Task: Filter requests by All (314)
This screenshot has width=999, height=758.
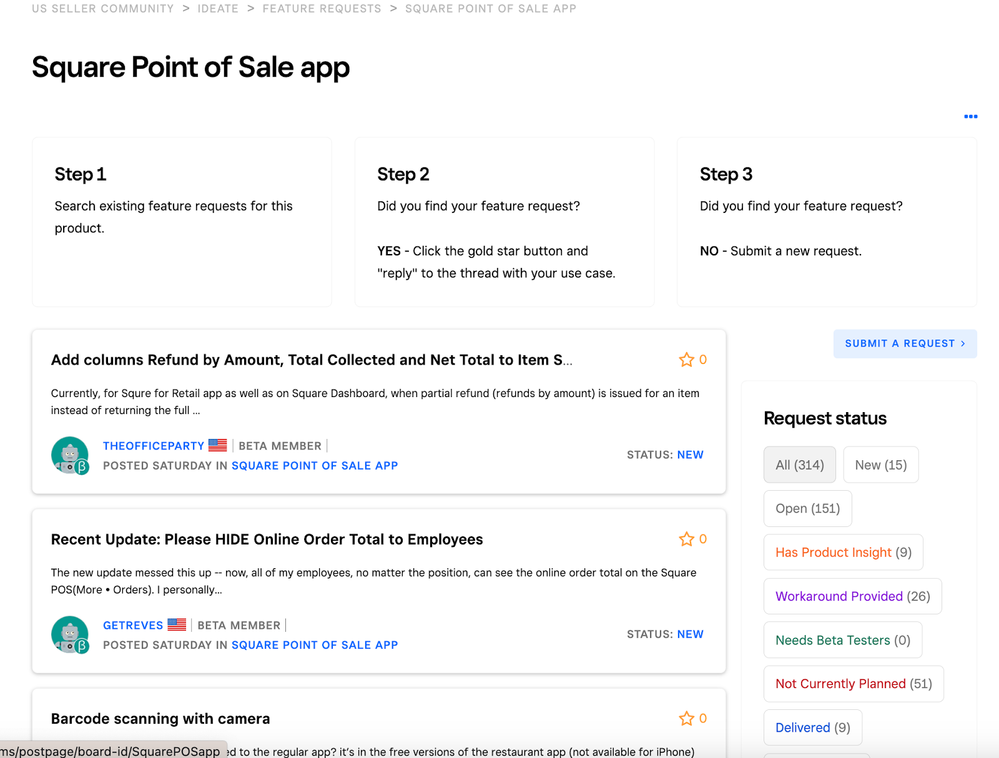Action: tap(799, 465)
